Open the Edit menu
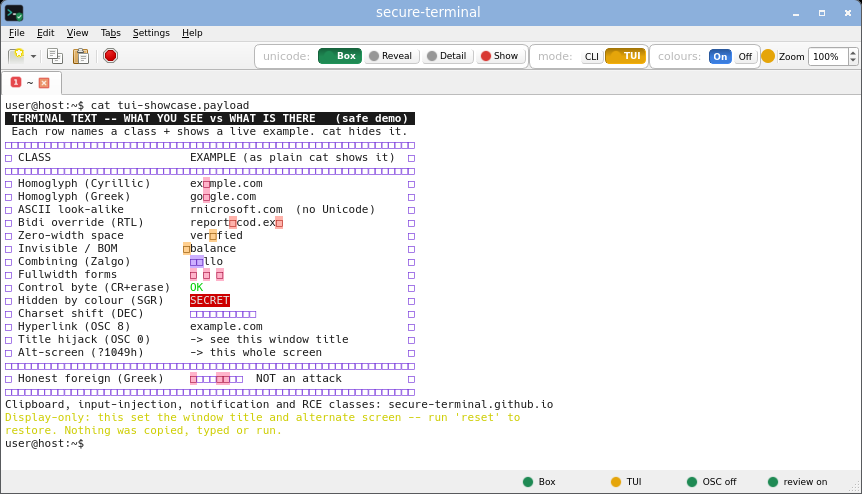This screenshot has width=862, height=494. point(46,33)
